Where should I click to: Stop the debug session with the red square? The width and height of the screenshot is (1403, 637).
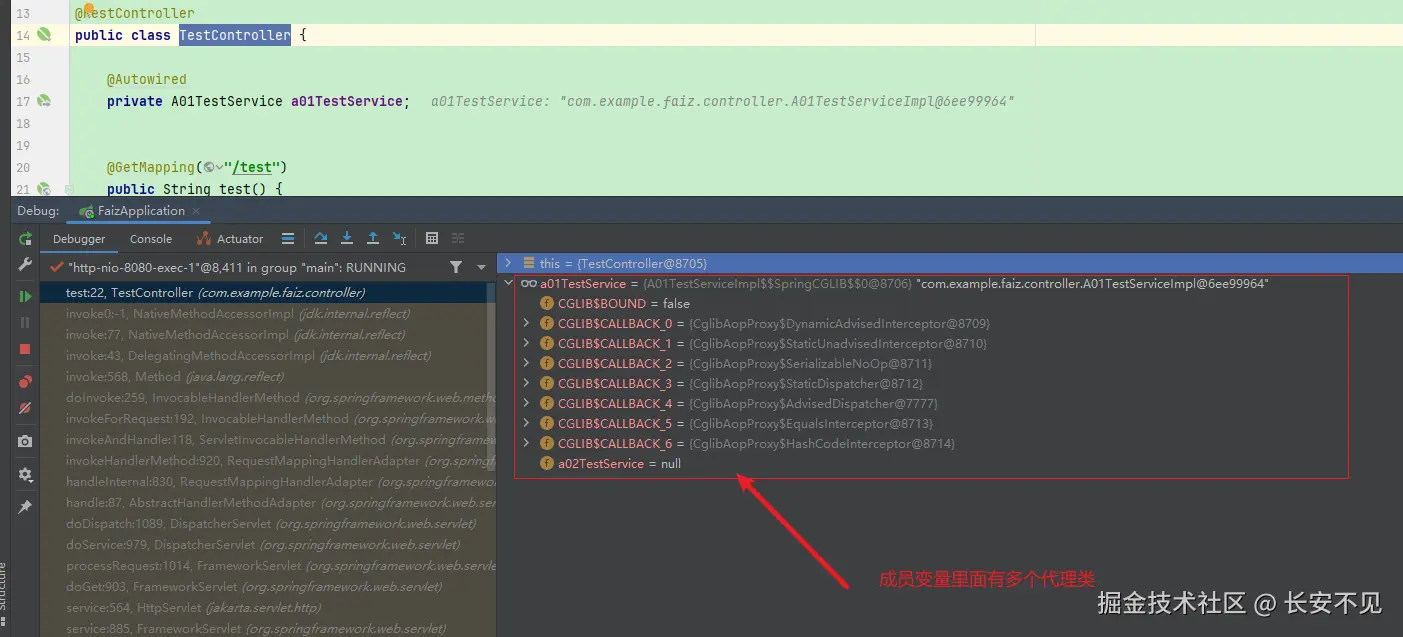pyautogui.click(x=25, y=349)
